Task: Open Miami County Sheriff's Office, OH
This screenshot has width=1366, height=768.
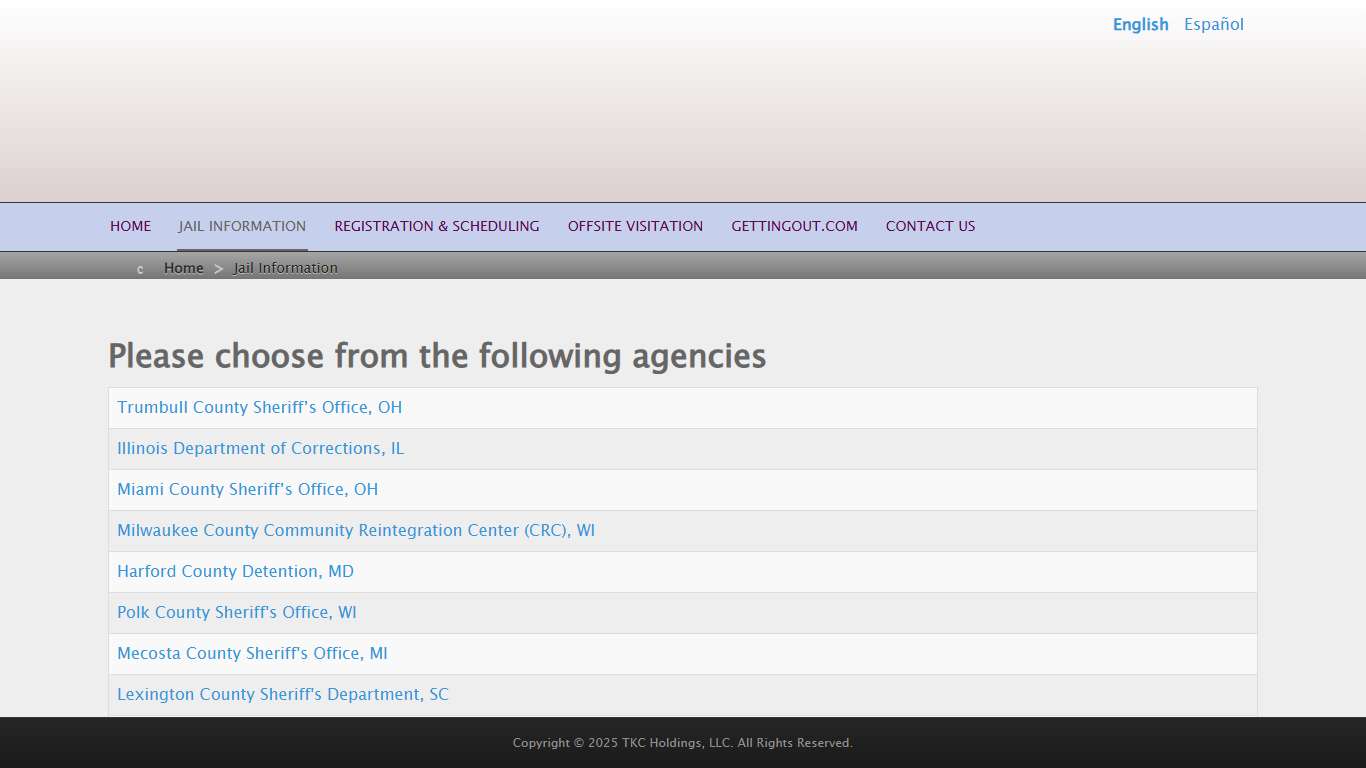Action: [x=247, y=490]
